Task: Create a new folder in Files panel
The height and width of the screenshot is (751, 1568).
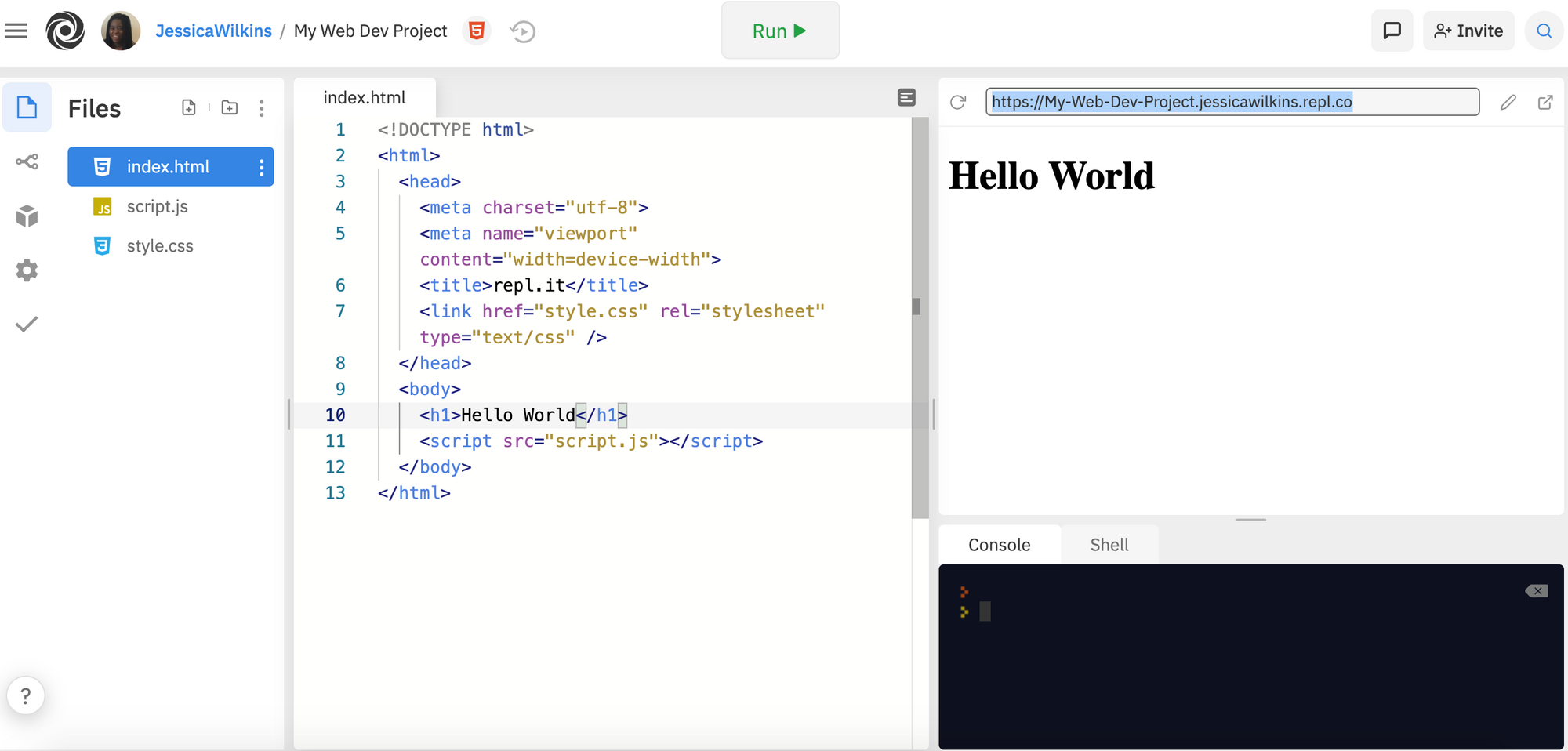Action: click(x=230, y=107)
